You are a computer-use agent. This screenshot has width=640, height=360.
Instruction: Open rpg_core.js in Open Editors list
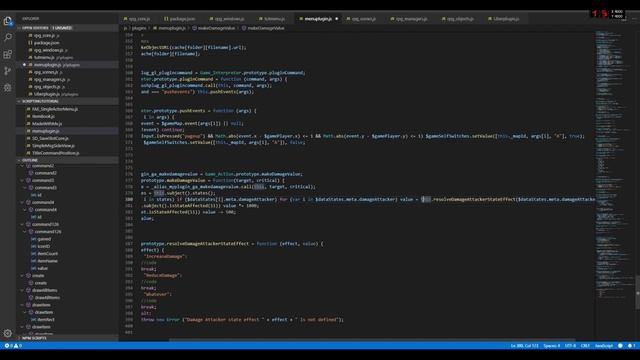point(67,36)
